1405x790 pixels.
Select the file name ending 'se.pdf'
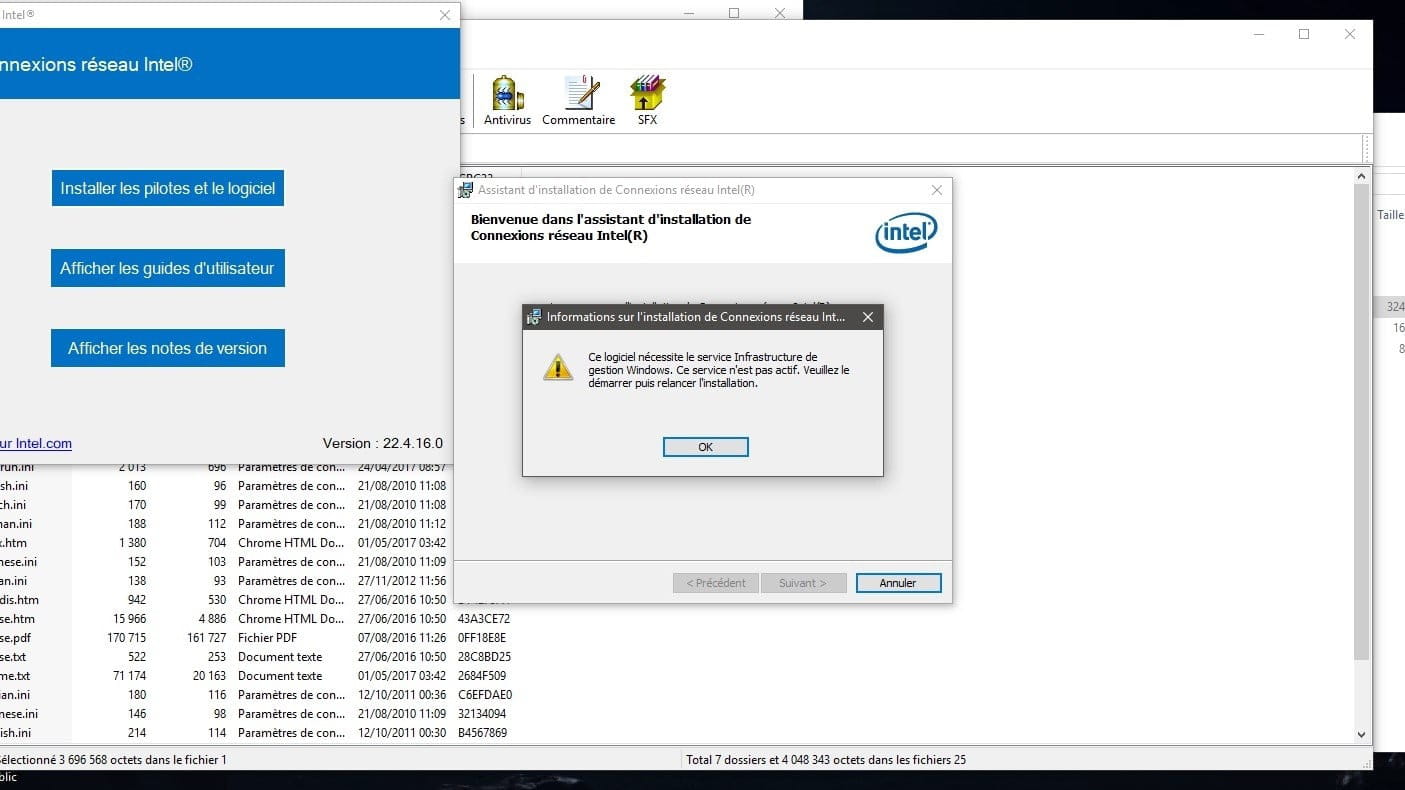point(18,638)
